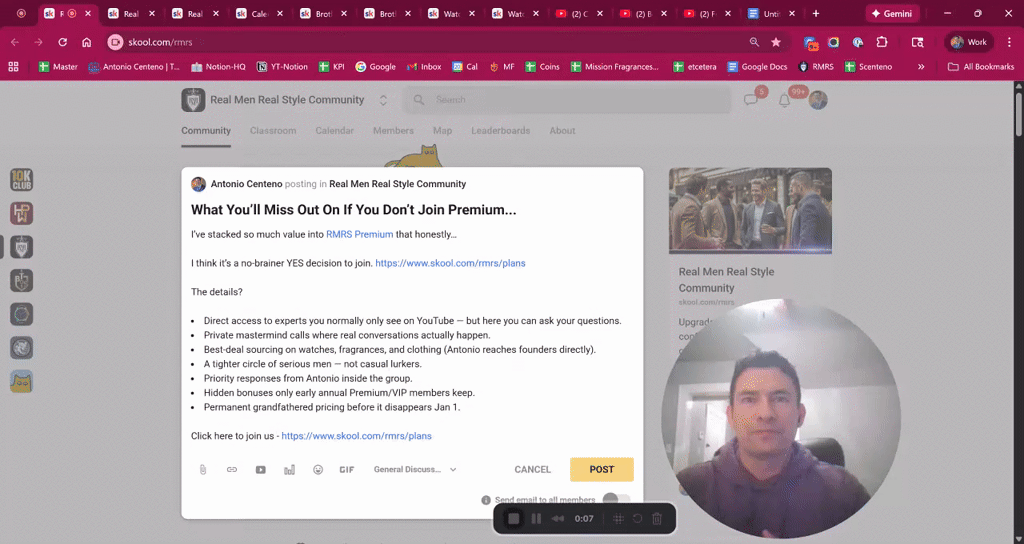Open the Members tab

[x=393, y=131]
